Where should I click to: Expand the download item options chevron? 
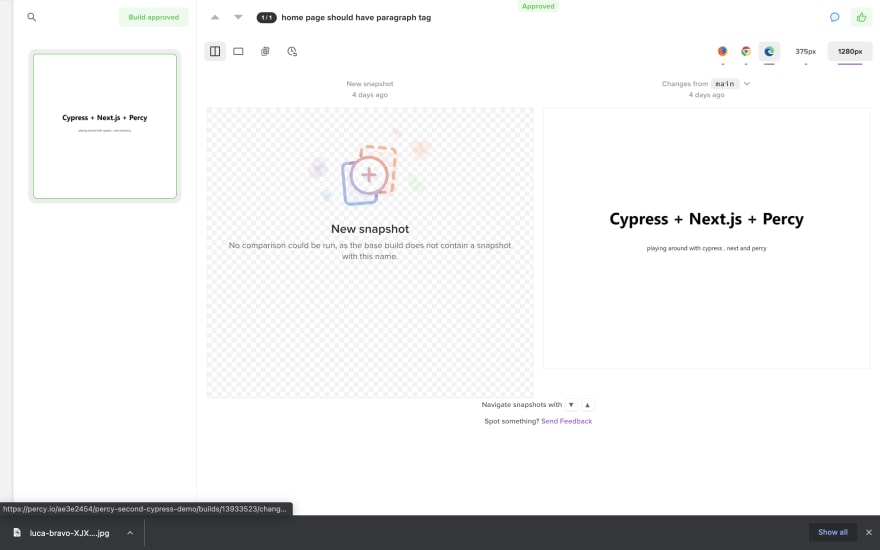tap(130, 533)
